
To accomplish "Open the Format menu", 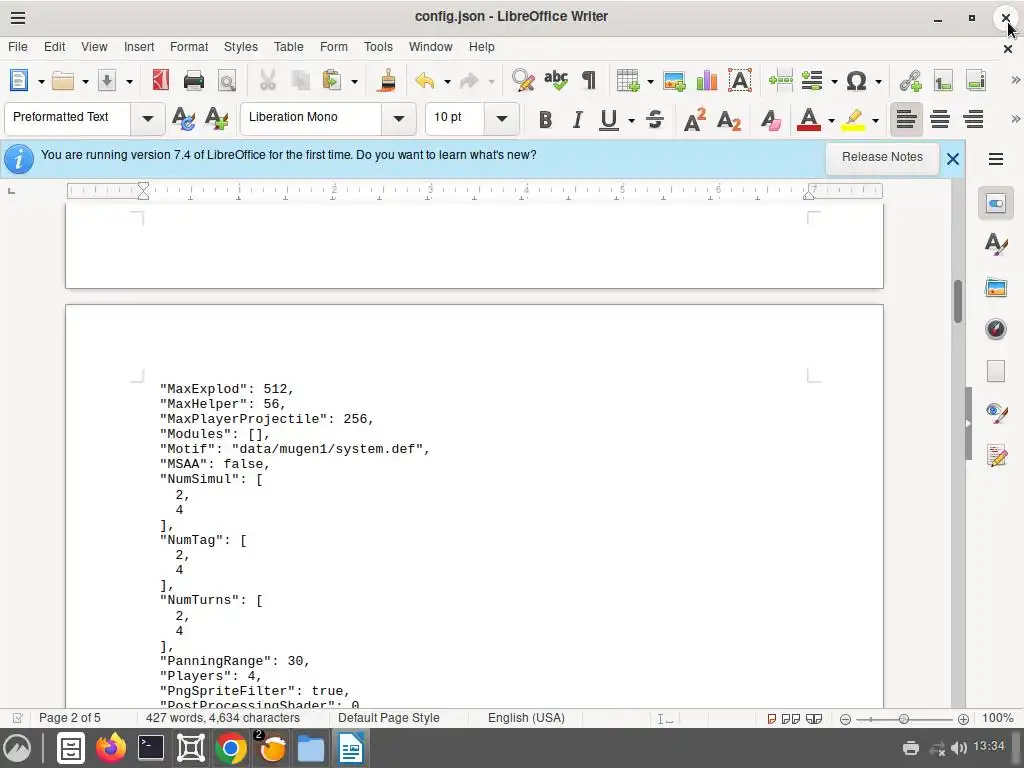I will pyautogui.click(x=189, y=47).
